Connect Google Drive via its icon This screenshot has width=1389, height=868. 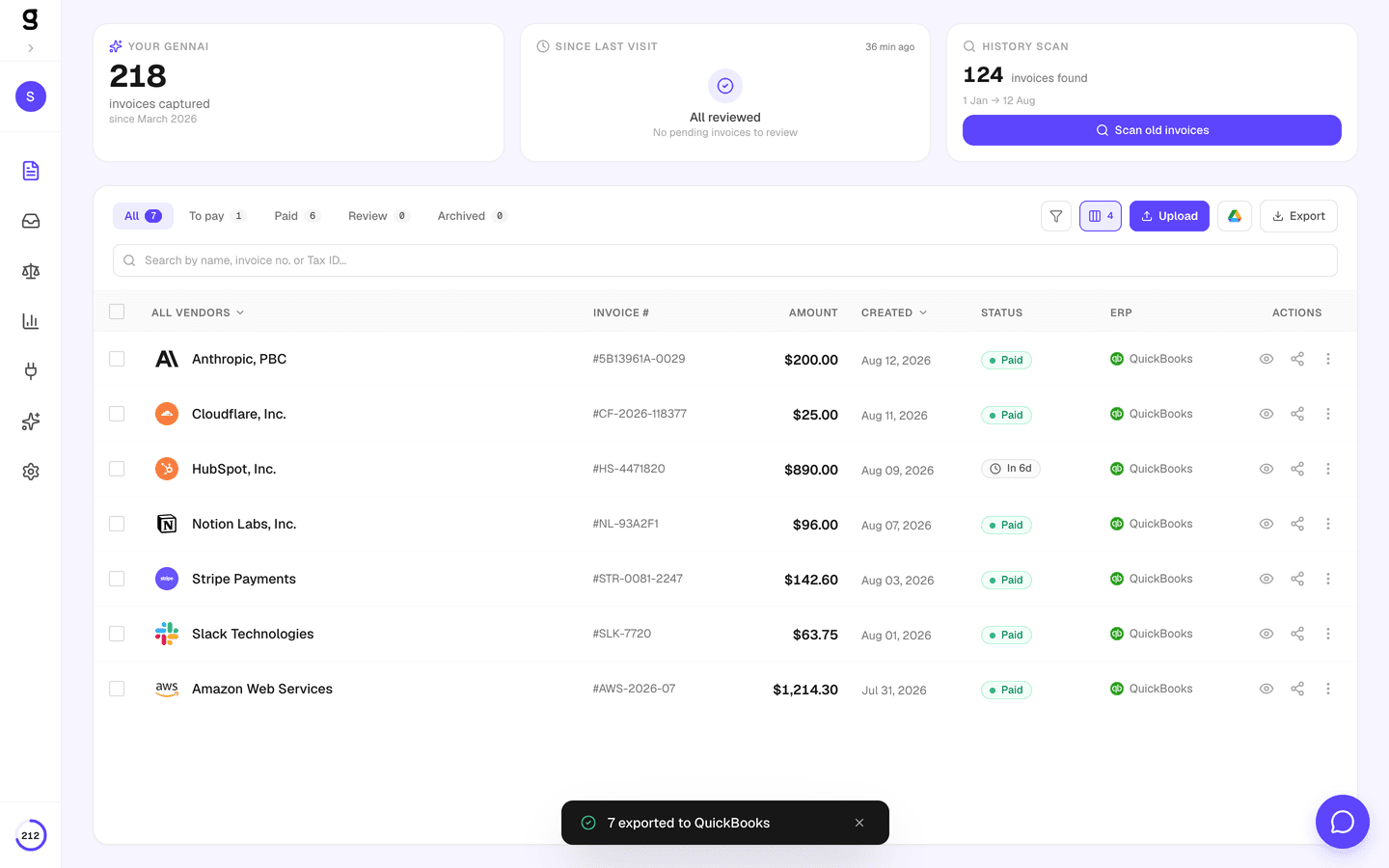pyautogui.click(x=1235, y=216)
